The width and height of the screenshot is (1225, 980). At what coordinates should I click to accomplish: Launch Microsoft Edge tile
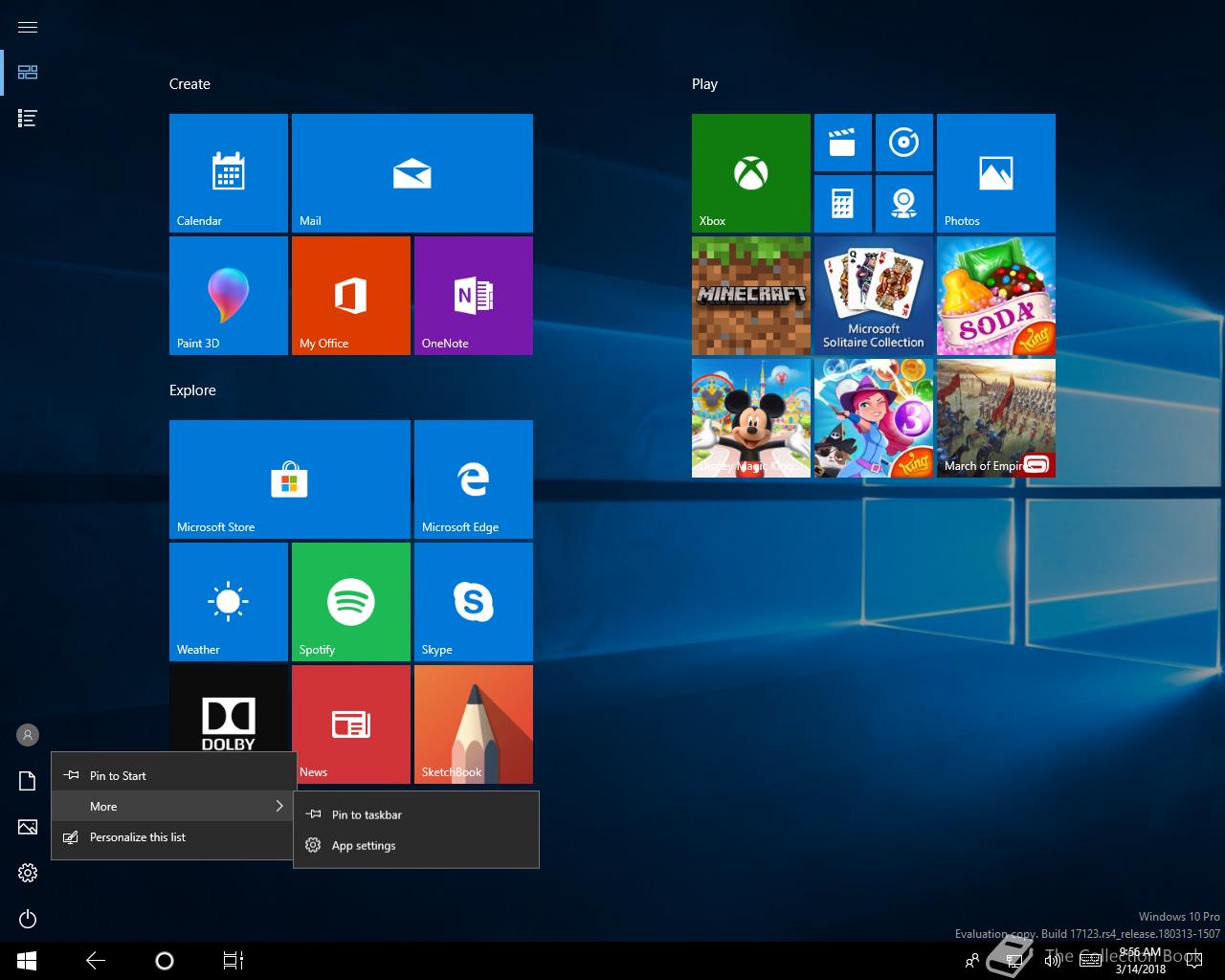tap(474, 479)
